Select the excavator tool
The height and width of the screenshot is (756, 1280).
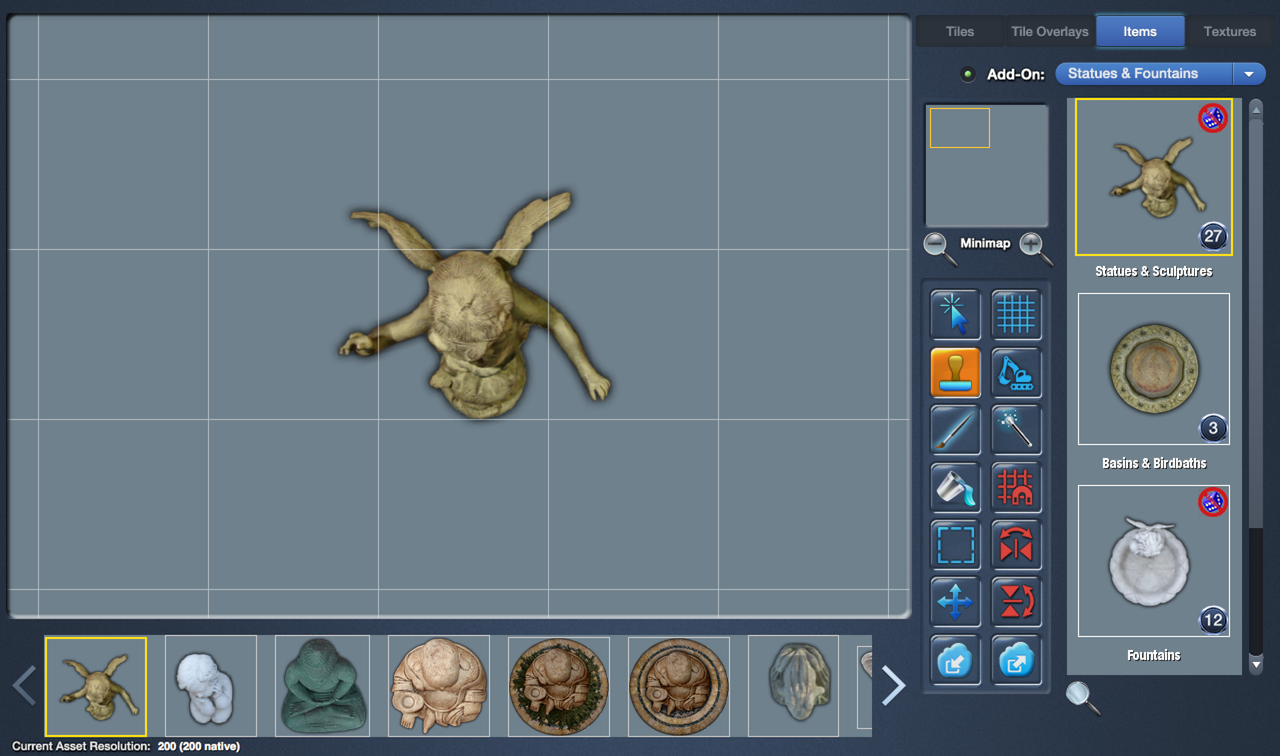(1016, 373)
